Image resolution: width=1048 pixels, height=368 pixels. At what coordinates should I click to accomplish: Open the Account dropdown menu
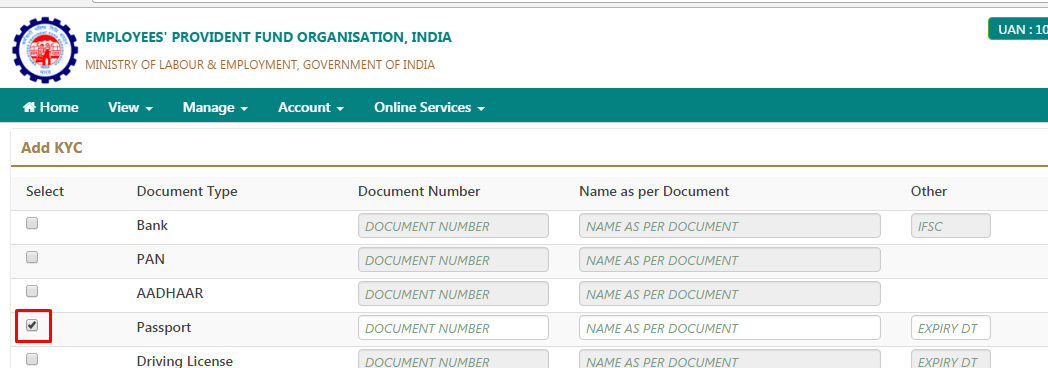(x=311, y=107)
